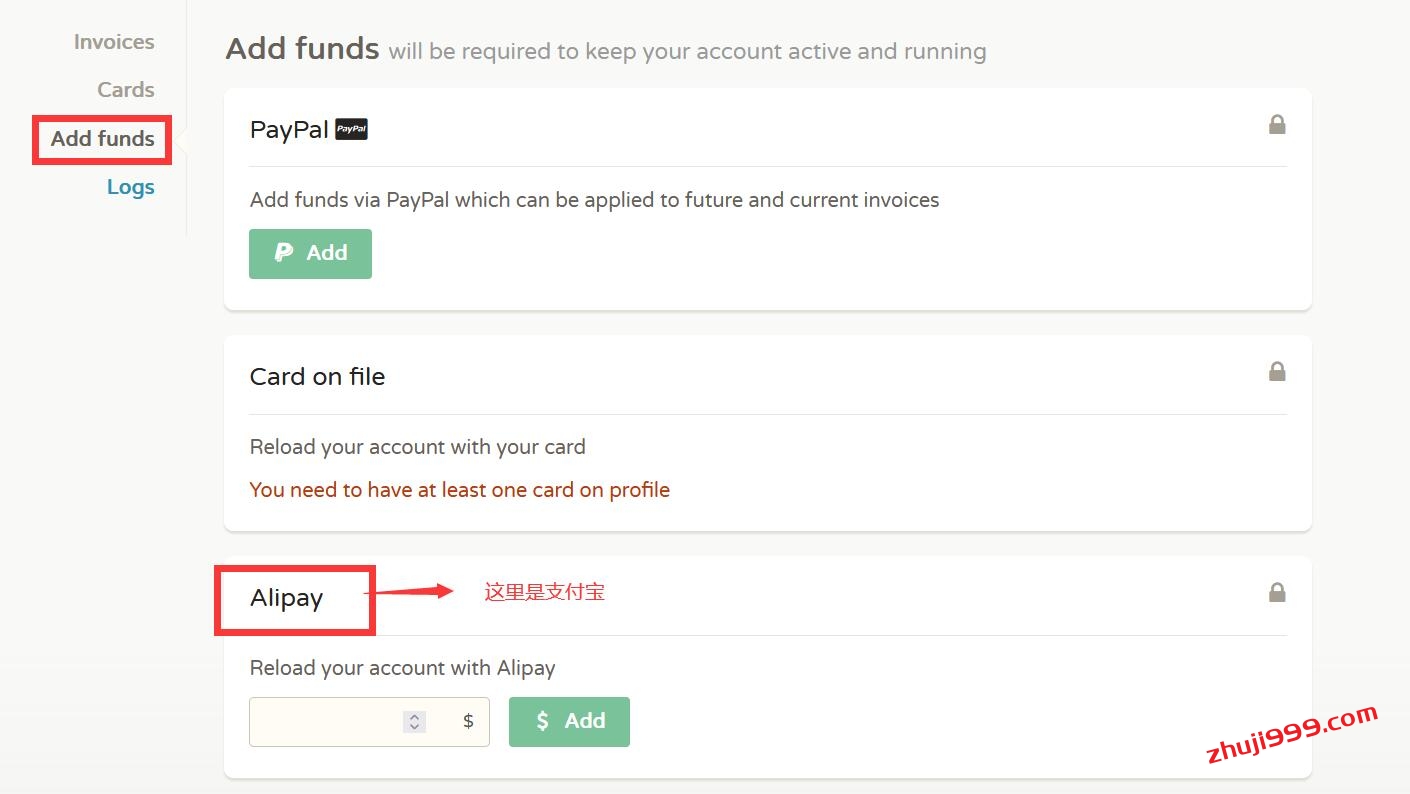1410x794 pixels.
Task: Open the Cards section in sidebar
Action: [x=126, y=90]
